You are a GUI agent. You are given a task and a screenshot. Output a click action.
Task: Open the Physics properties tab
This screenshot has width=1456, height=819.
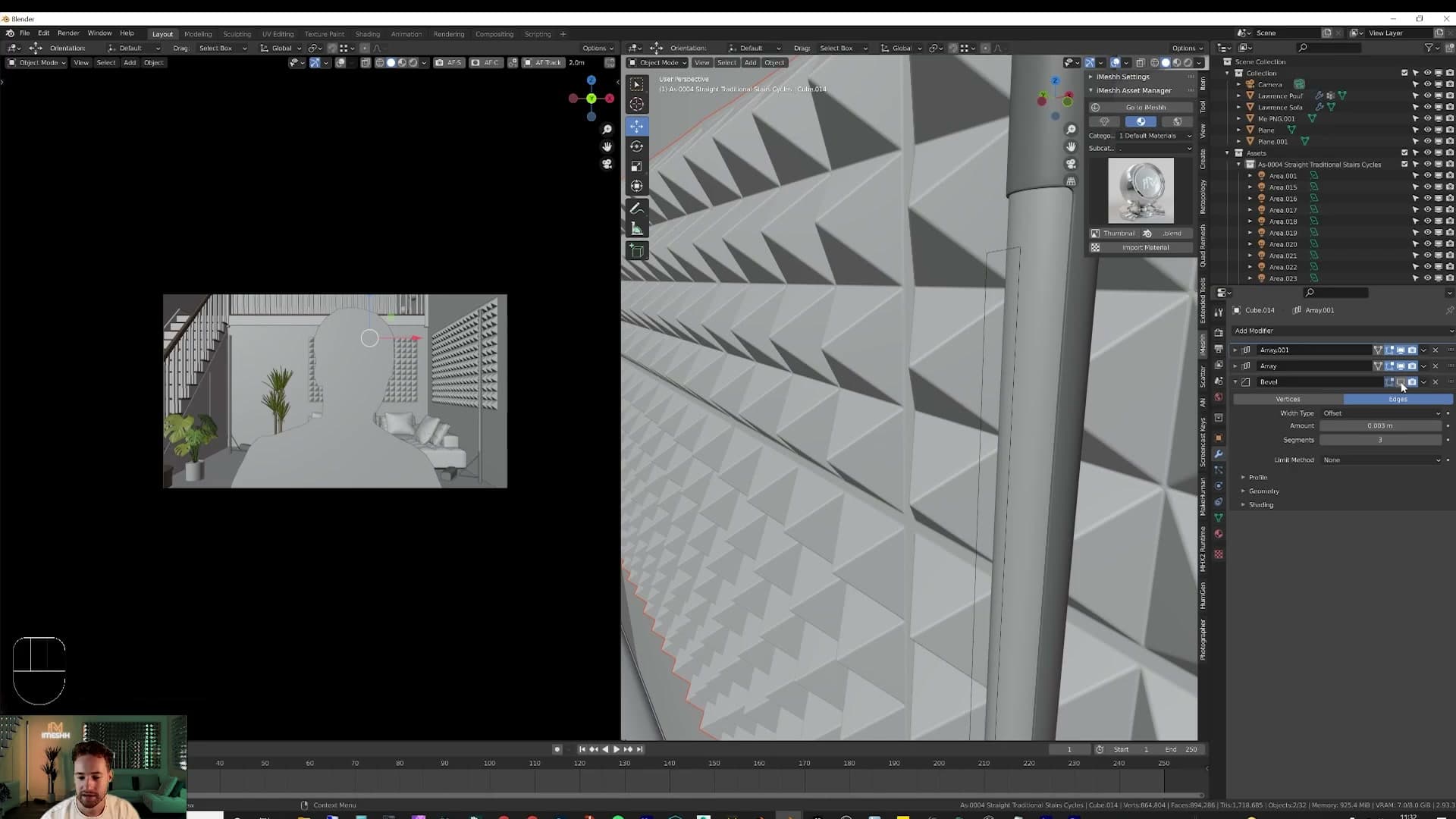pyautogui.click(x=1219, y=485)
